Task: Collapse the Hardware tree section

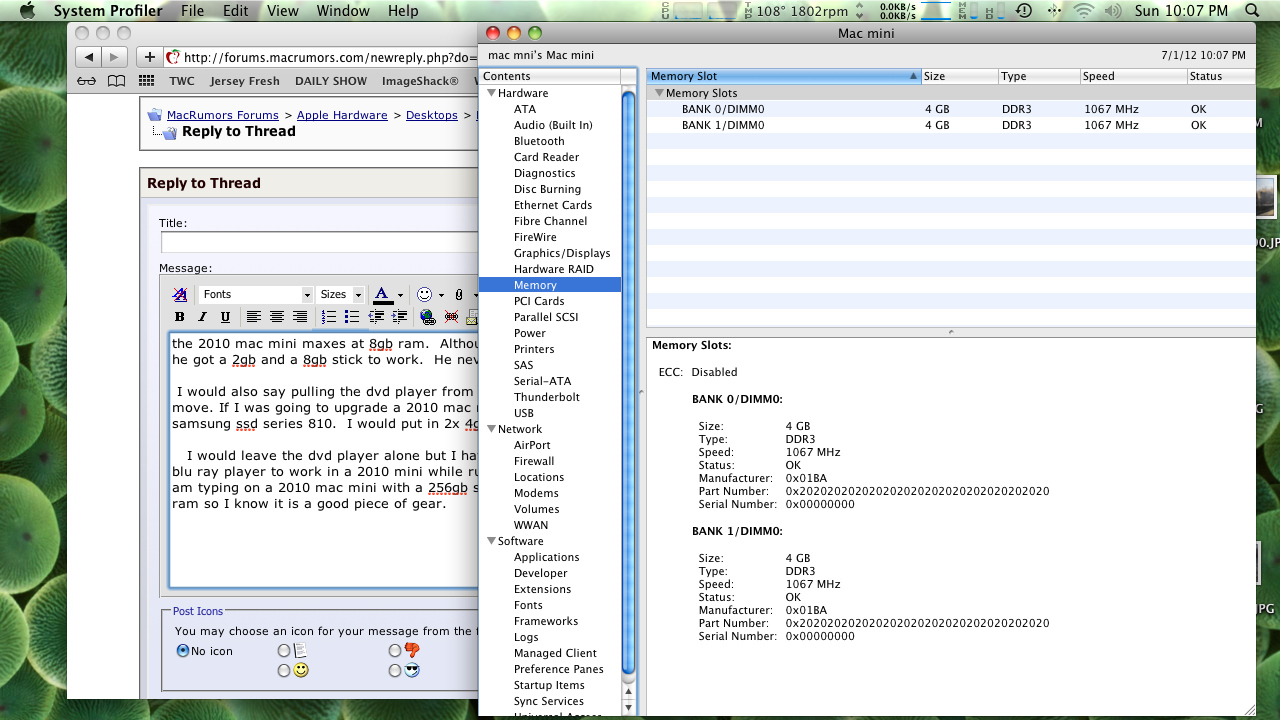Action: tap(491, 93)
